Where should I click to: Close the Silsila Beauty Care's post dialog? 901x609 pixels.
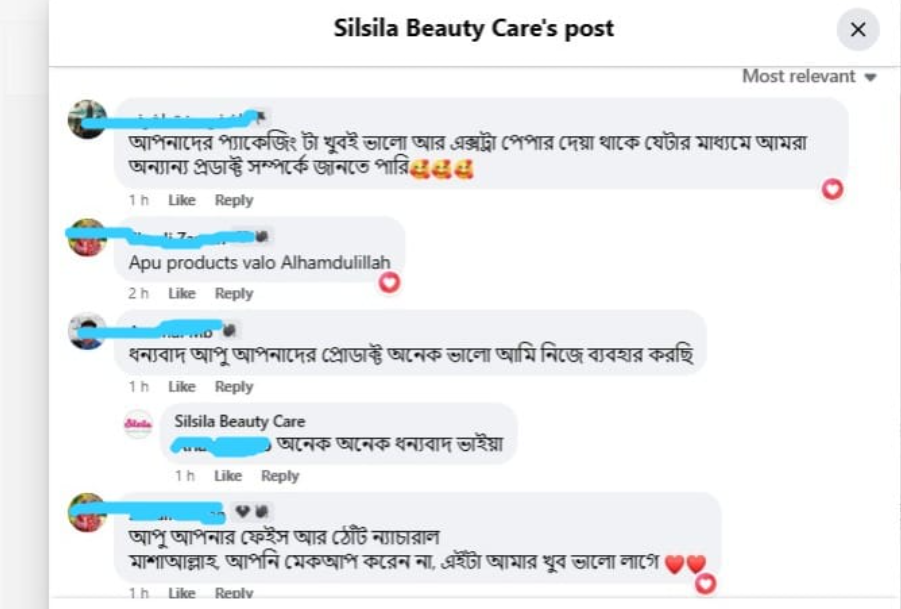point(857,30)
